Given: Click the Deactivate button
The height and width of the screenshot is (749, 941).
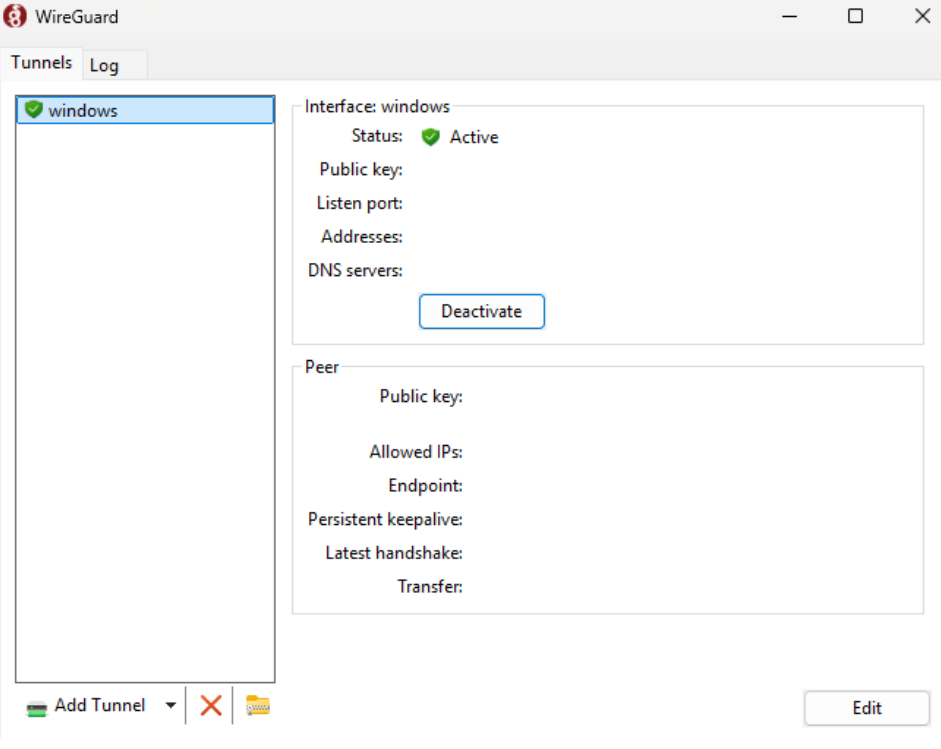Looking at the screenshot, I should coord(482,311).
